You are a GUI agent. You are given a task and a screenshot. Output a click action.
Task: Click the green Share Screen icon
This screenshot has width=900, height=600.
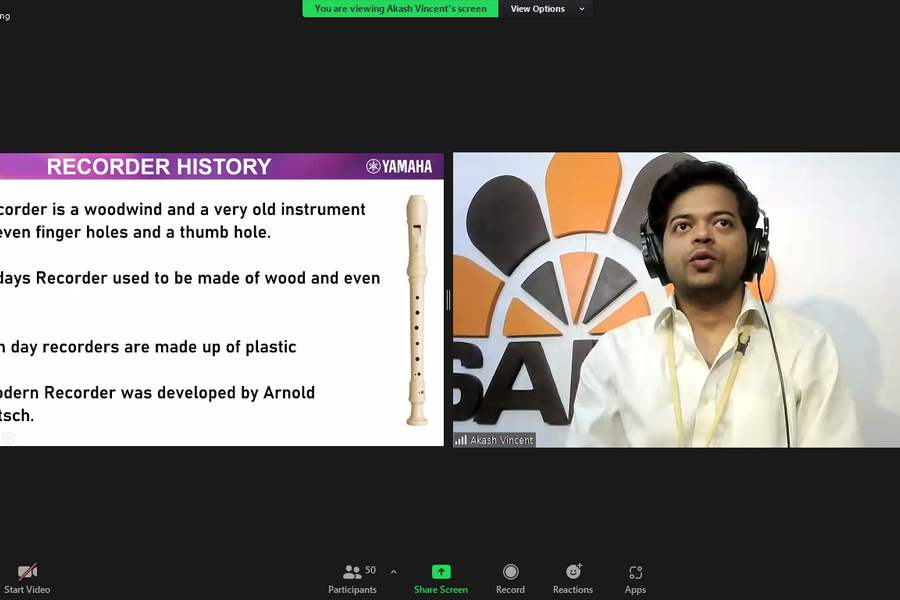pyautogui.click(x=441, y=572)
